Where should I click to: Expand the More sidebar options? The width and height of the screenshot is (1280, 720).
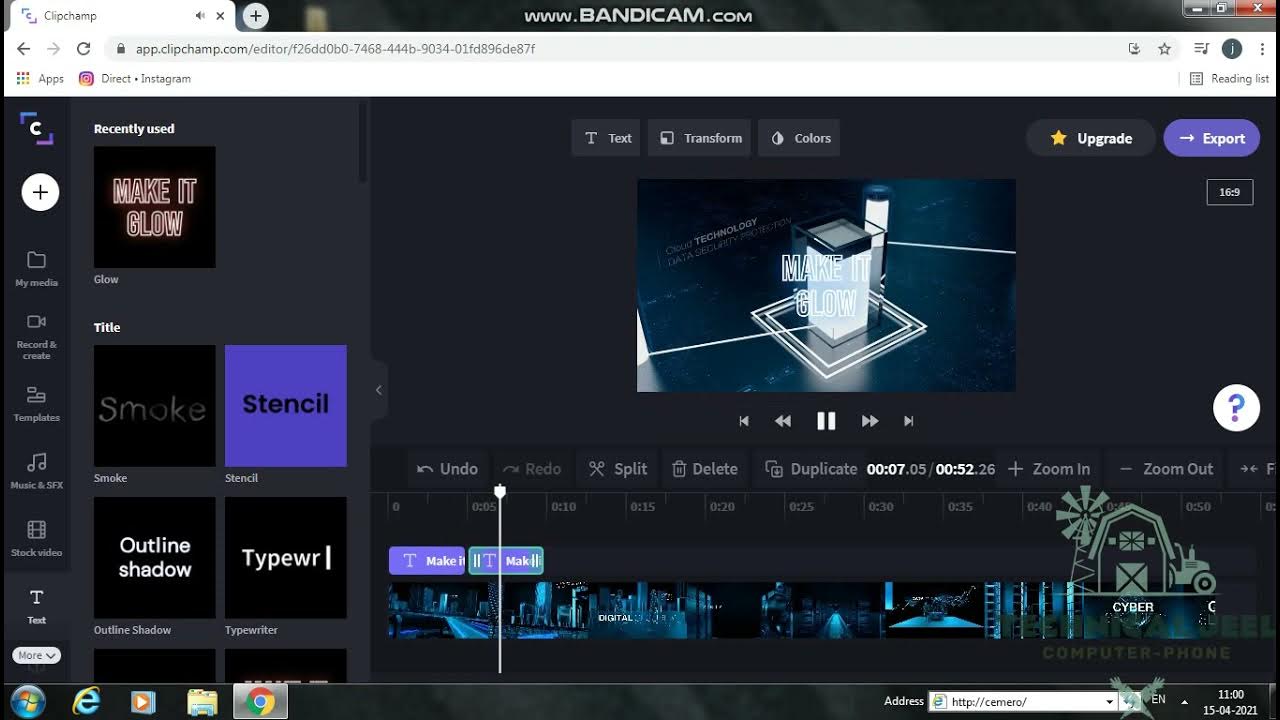click(x=36, y=656)
